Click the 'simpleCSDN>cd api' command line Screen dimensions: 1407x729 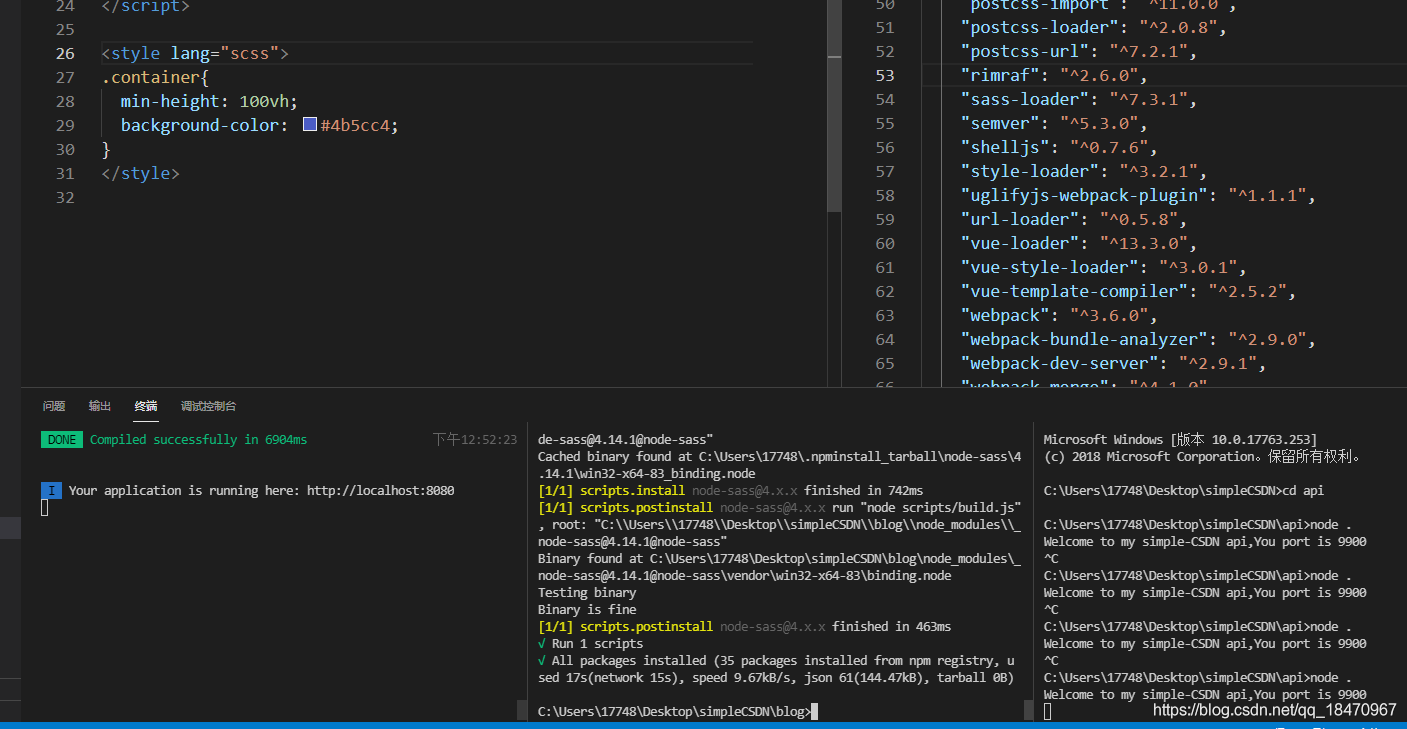pyautogui.click(x=1183, y=491)
